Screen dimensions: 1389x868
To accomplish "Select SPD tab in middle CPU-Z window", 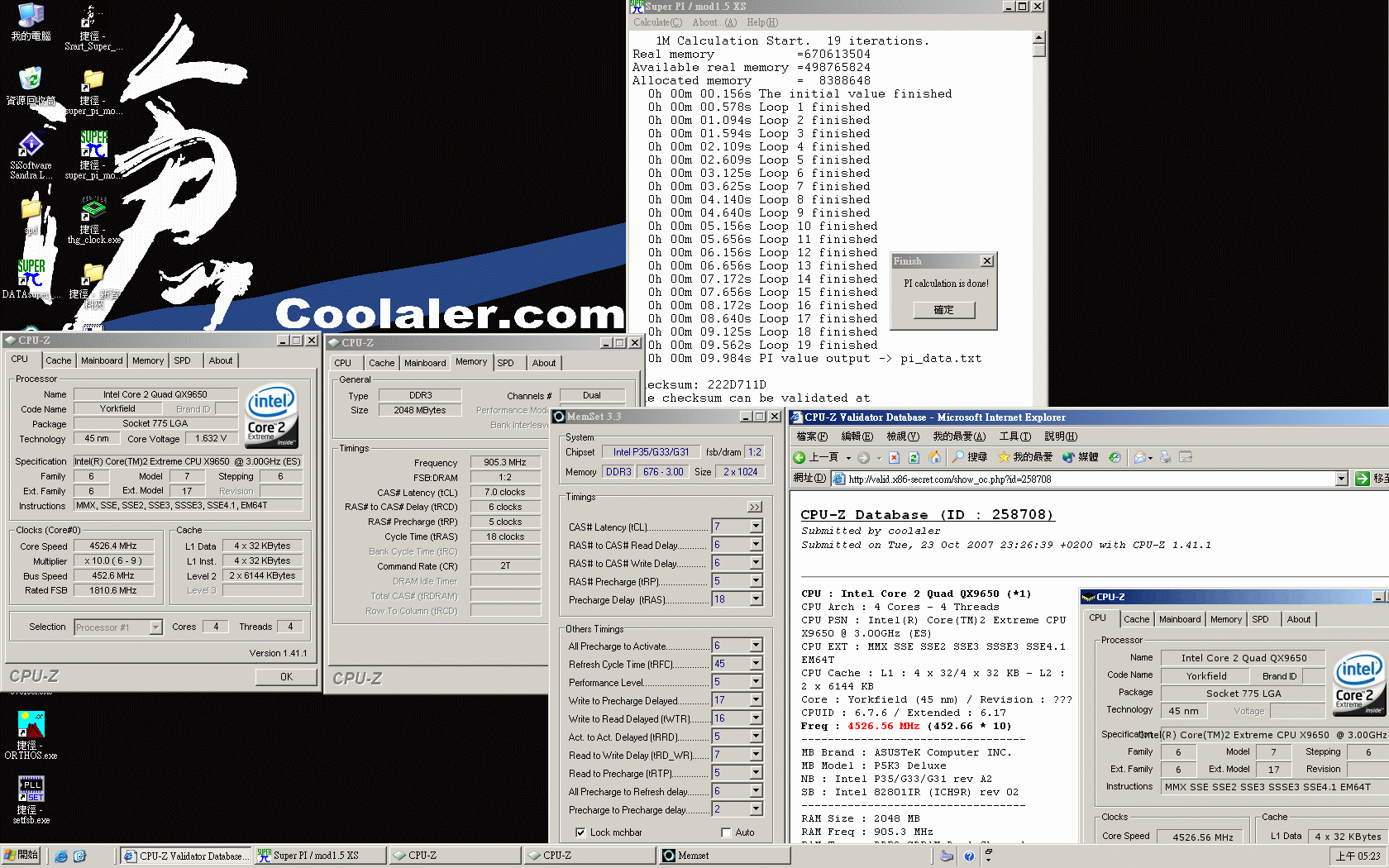I will tap(505, 363).
